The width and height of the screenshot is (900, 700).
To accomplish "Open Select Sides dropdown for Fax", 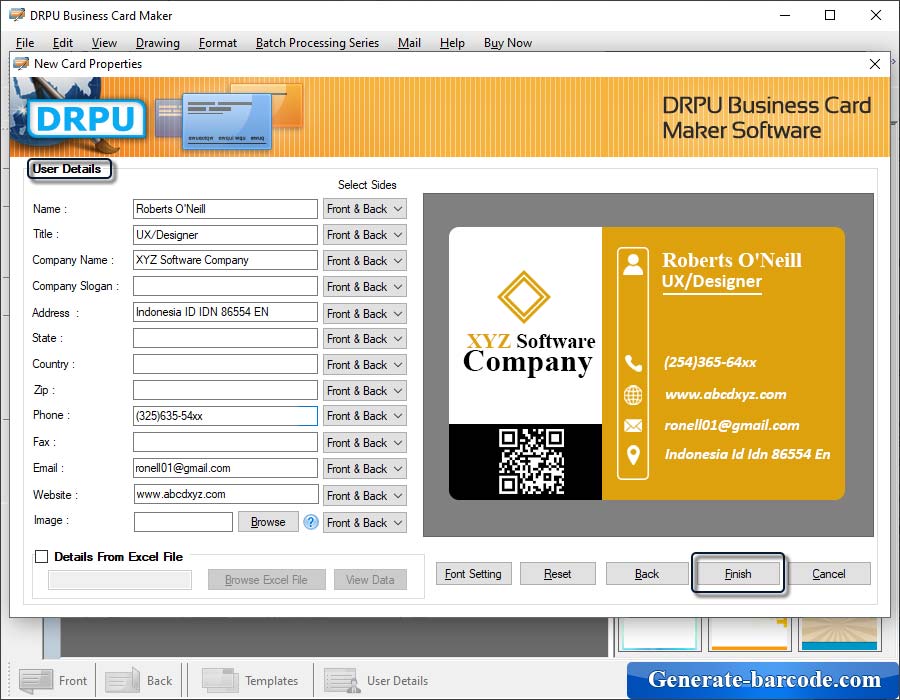I will pyautogui.click(x=365, y=442).
